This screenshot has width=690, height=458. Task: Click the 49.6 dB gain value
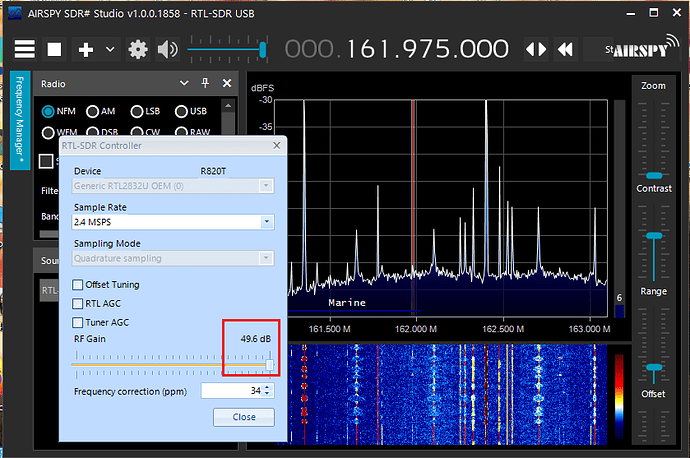(255, 339)
